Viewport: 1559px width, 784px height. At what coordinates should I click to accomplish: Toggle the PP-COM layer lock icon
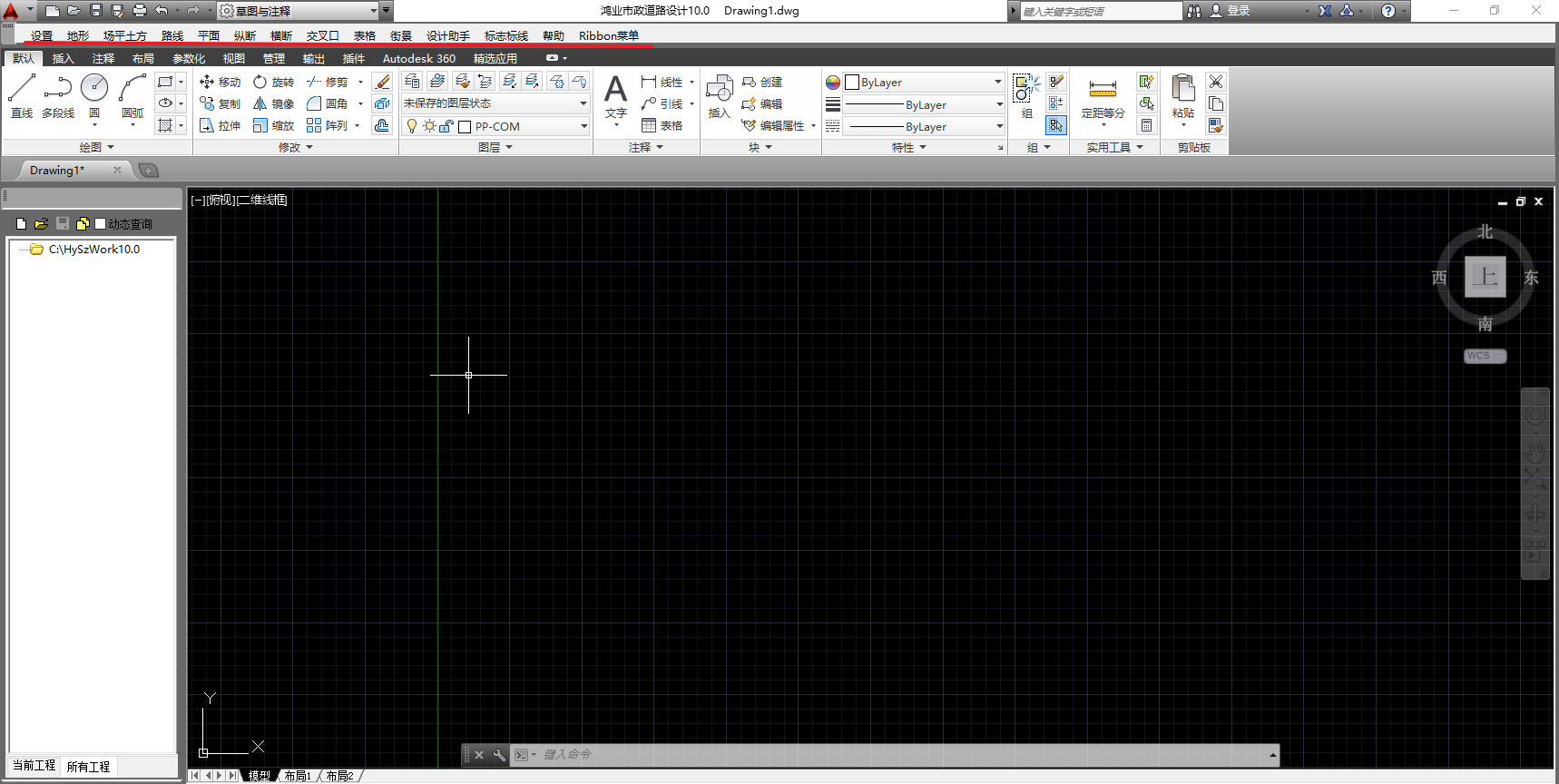tap(446, 126)
